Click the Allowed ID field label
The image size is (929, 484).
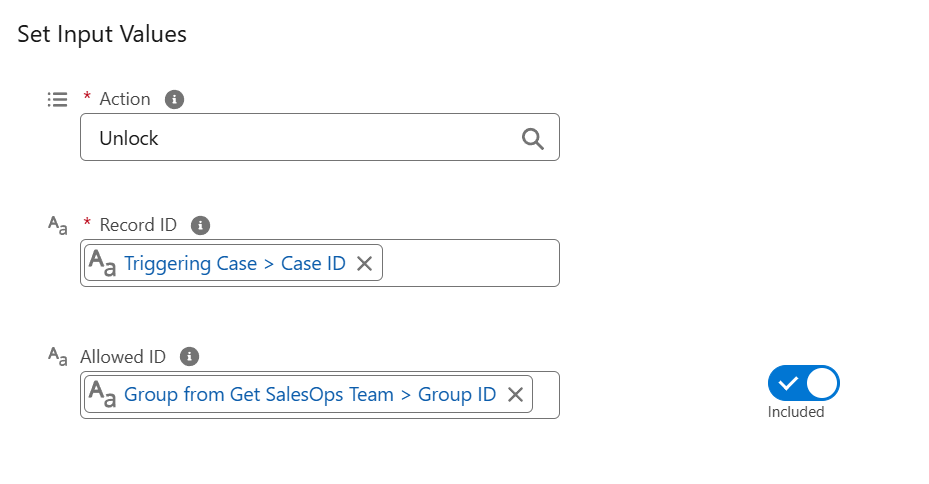coord(123,357)
